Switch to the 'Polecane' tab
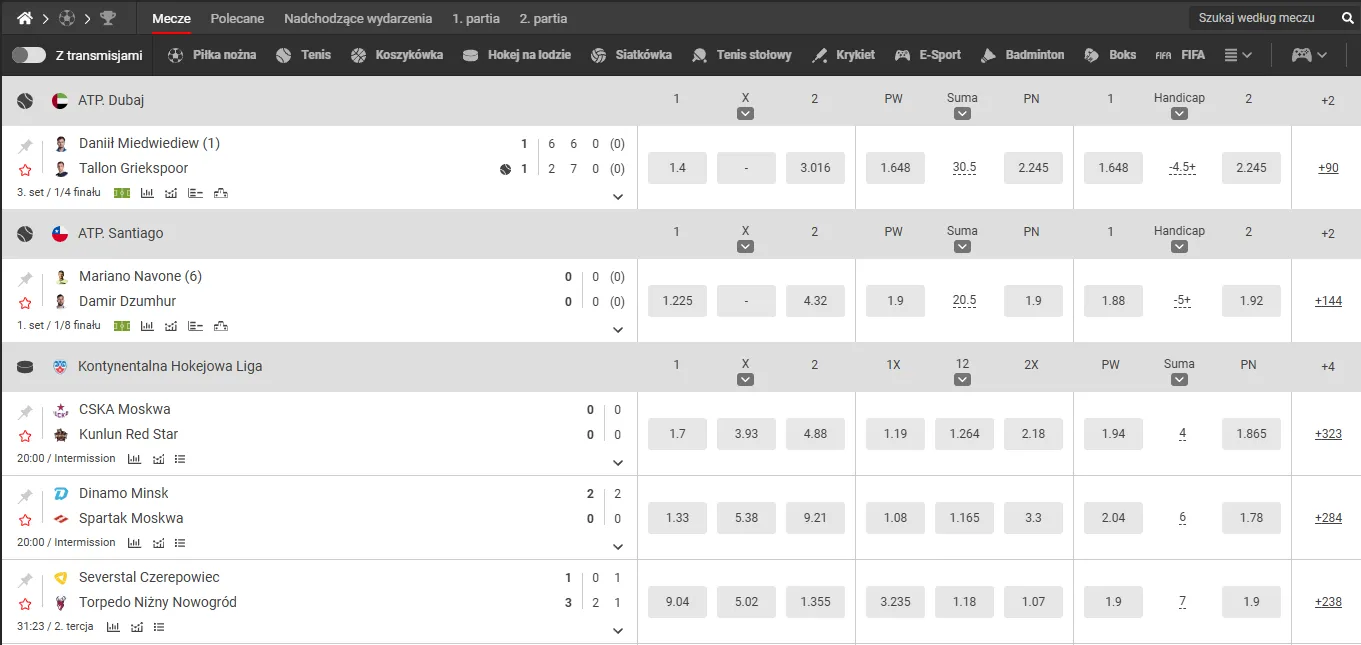This screenshot has height=645, width=1361. pos(237,18)
